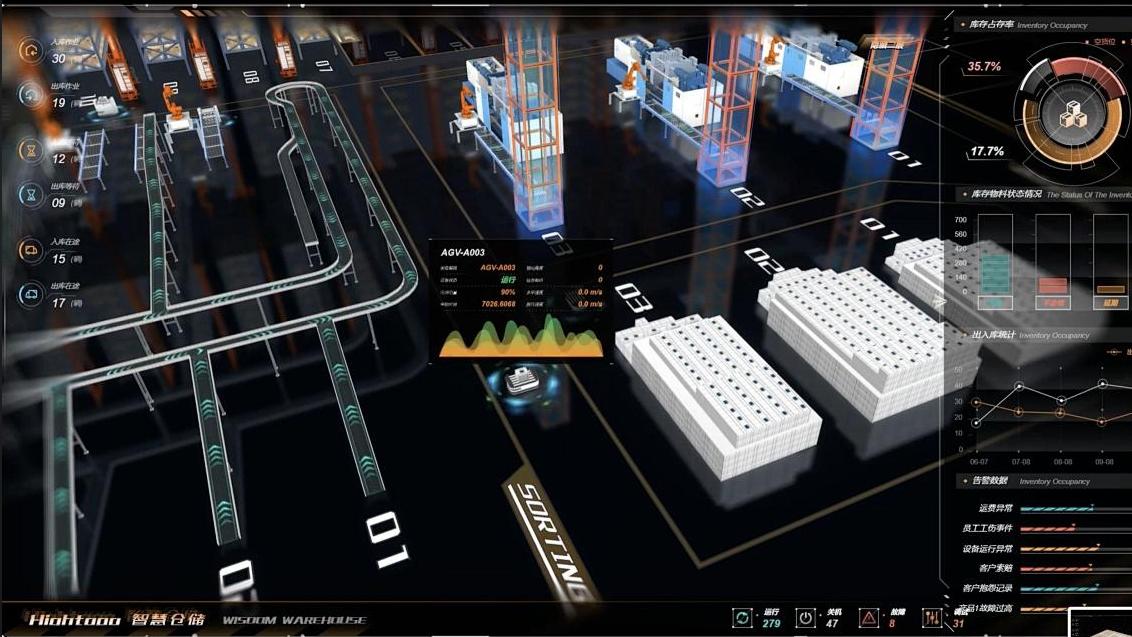The image size is (1132, 637).
Task: Click the red fault warning triangle icon
Action: pos(868,618)
